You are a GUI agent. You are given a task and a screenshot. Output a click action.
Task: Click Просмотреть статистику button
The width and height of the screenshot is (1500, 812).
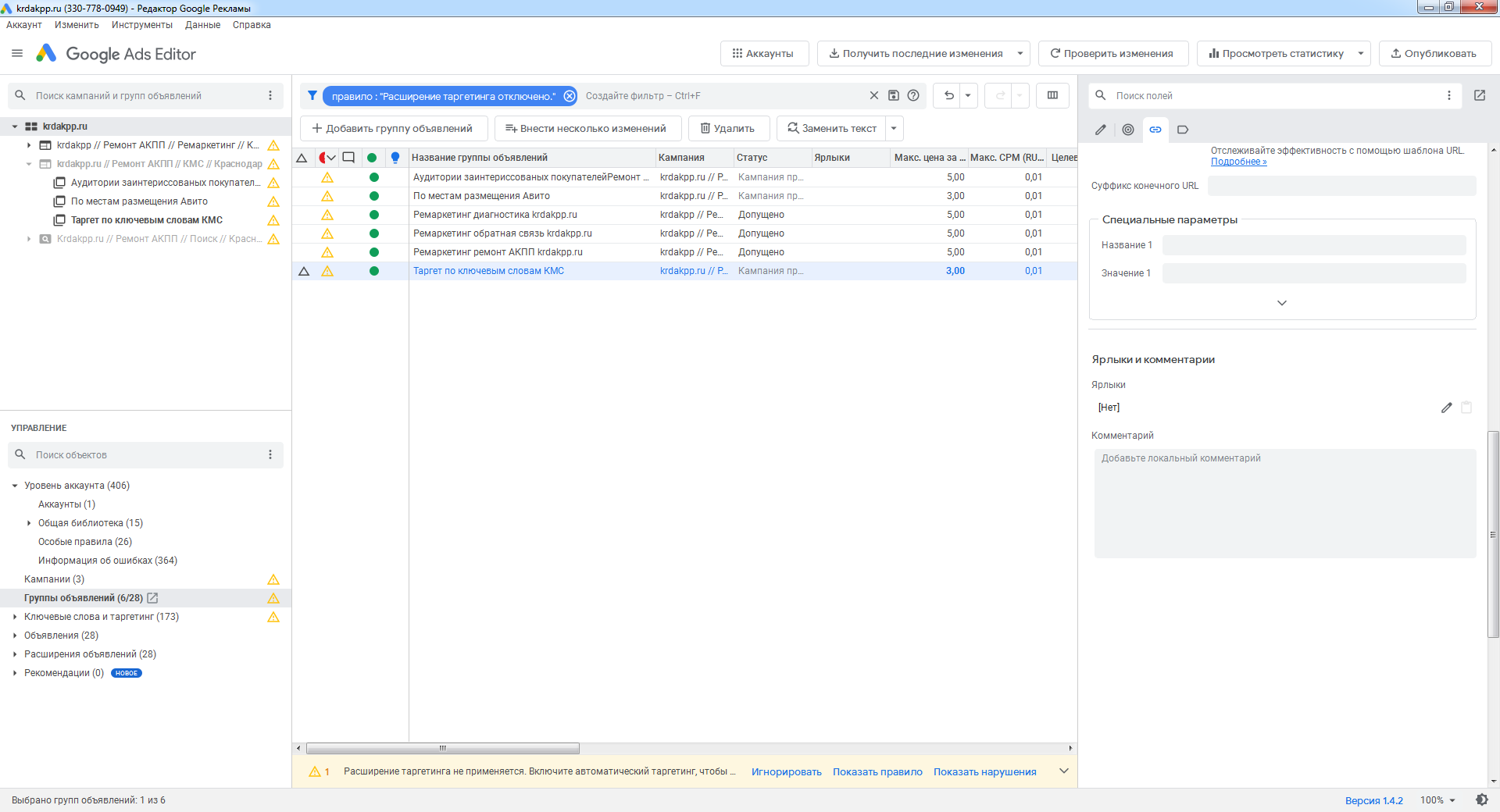click(1277, 53)
